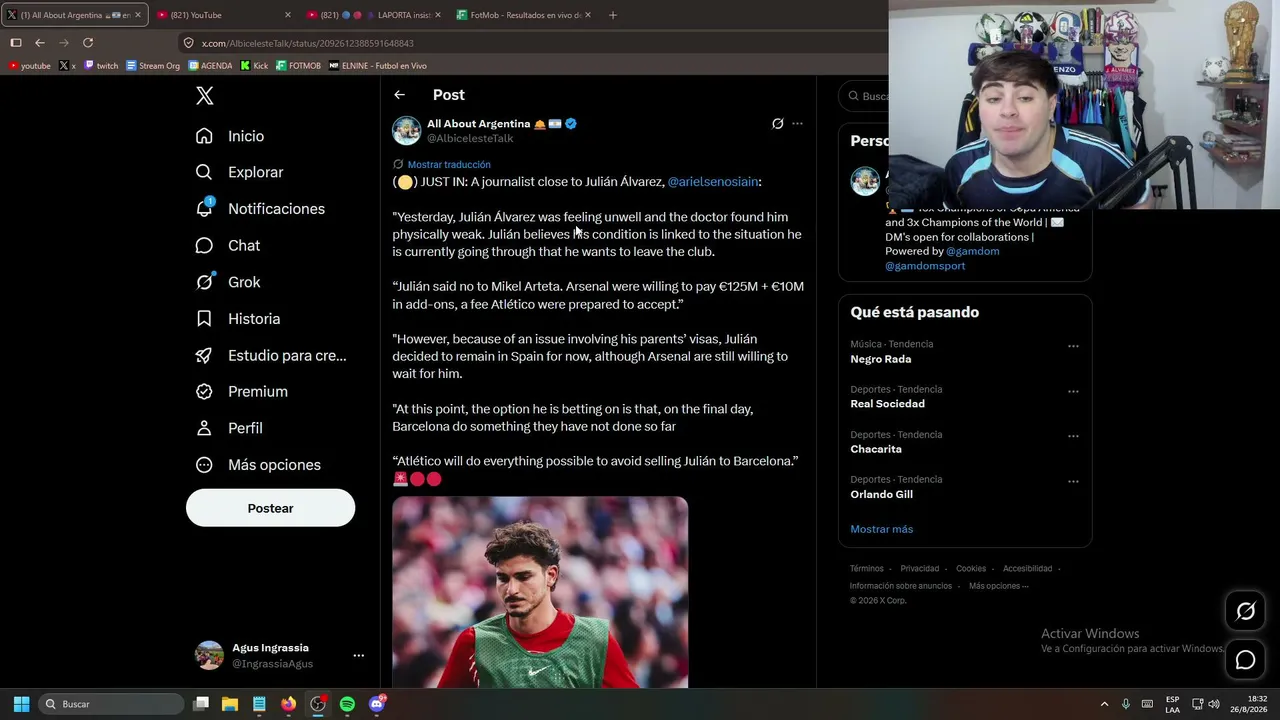1280x720 pixels.
Task: Expand Más opciones in the footer
Action: pyautogui.click(x=998, y=586)
